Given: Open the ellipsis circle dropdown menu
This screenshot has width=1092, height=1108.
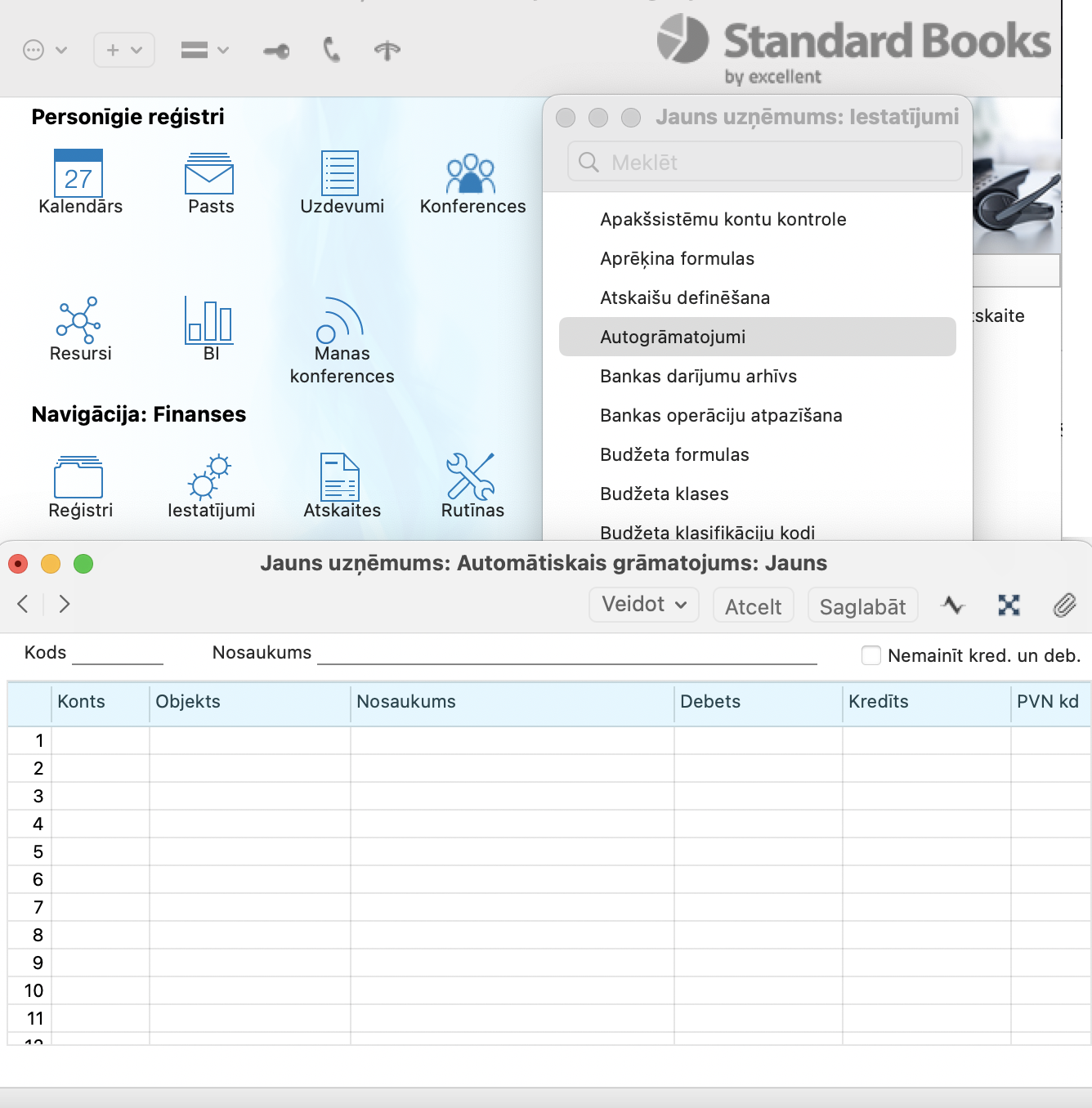Looking at the screenshot, I should click(x=44, y=50).
